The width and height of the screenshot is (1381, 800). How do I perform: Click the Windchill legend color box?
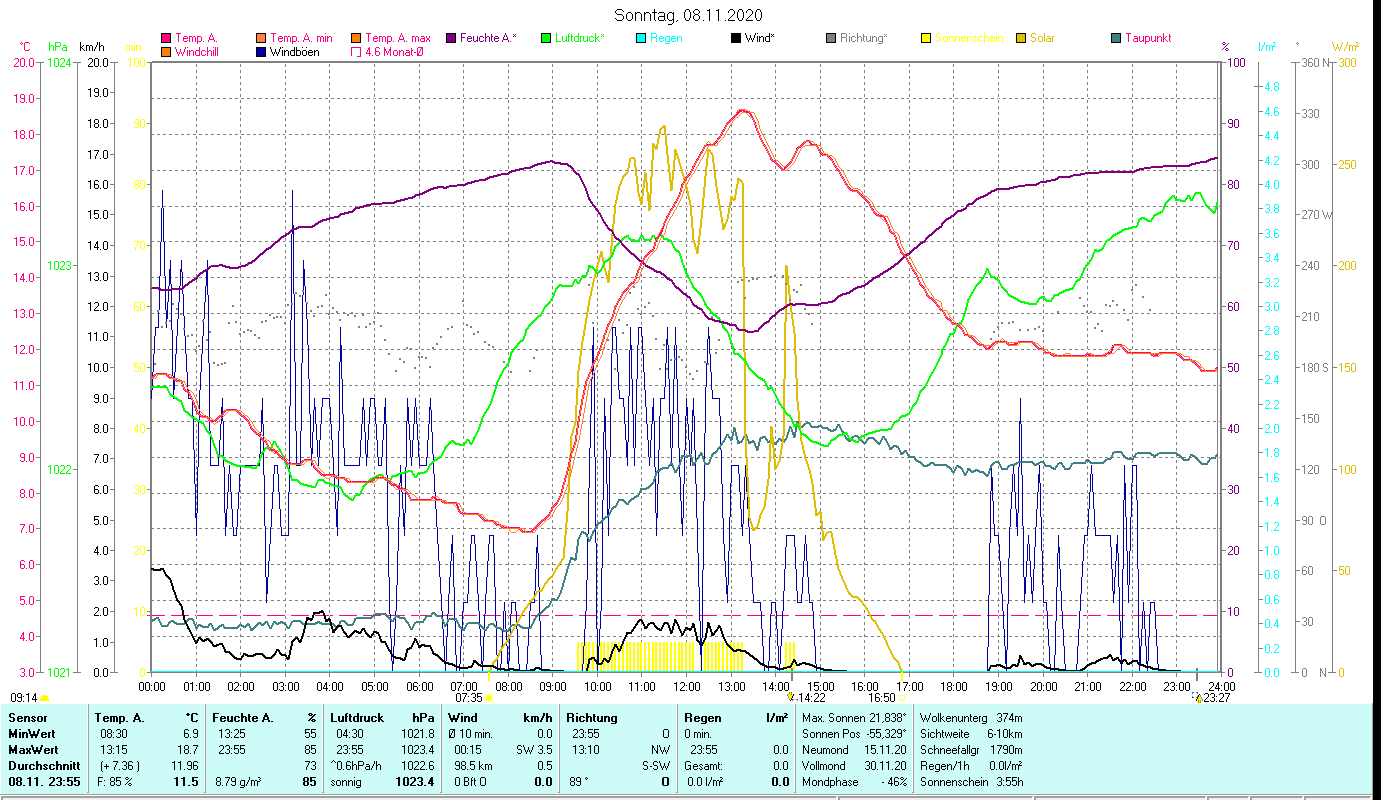pos(166,52)
